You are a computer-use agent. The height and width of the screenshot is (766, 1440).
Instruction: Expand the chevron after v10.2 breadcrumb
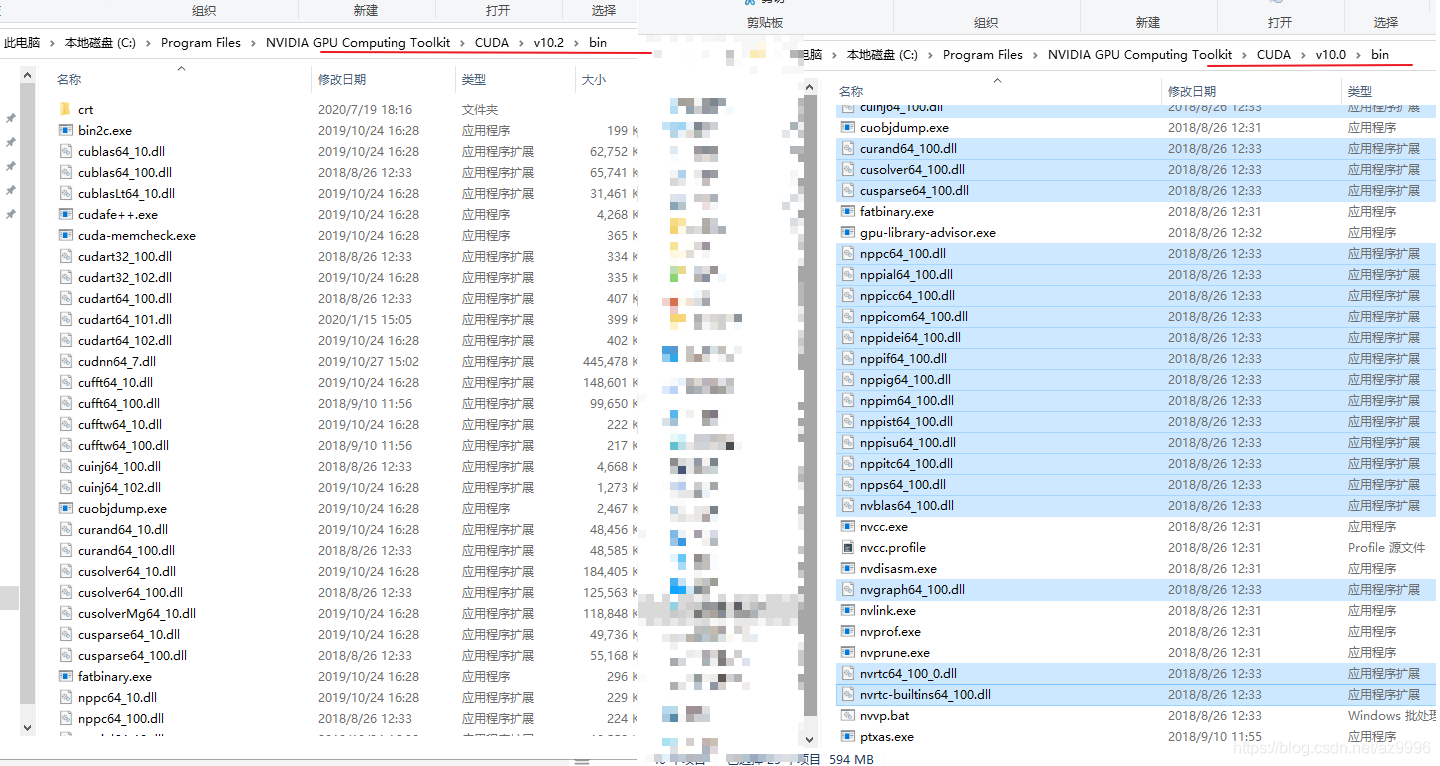(x=577, y=43)
